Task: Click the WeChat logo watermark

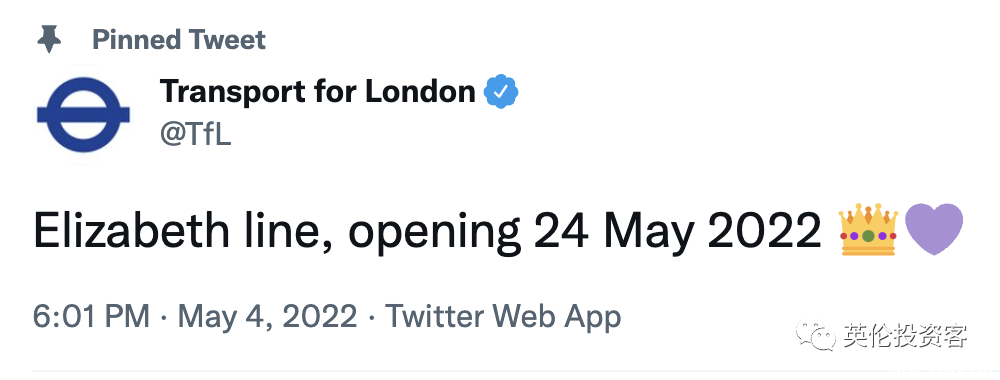Action: click(x=814, y=335)
